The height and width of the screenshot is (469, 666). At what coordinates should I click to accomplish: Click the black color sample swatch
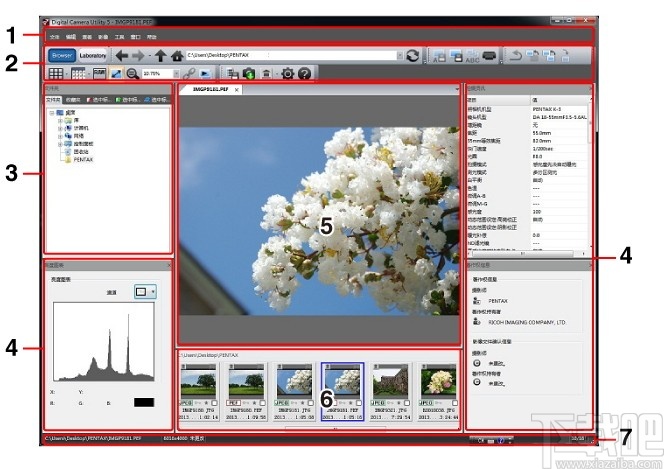[x=144, y=402]
